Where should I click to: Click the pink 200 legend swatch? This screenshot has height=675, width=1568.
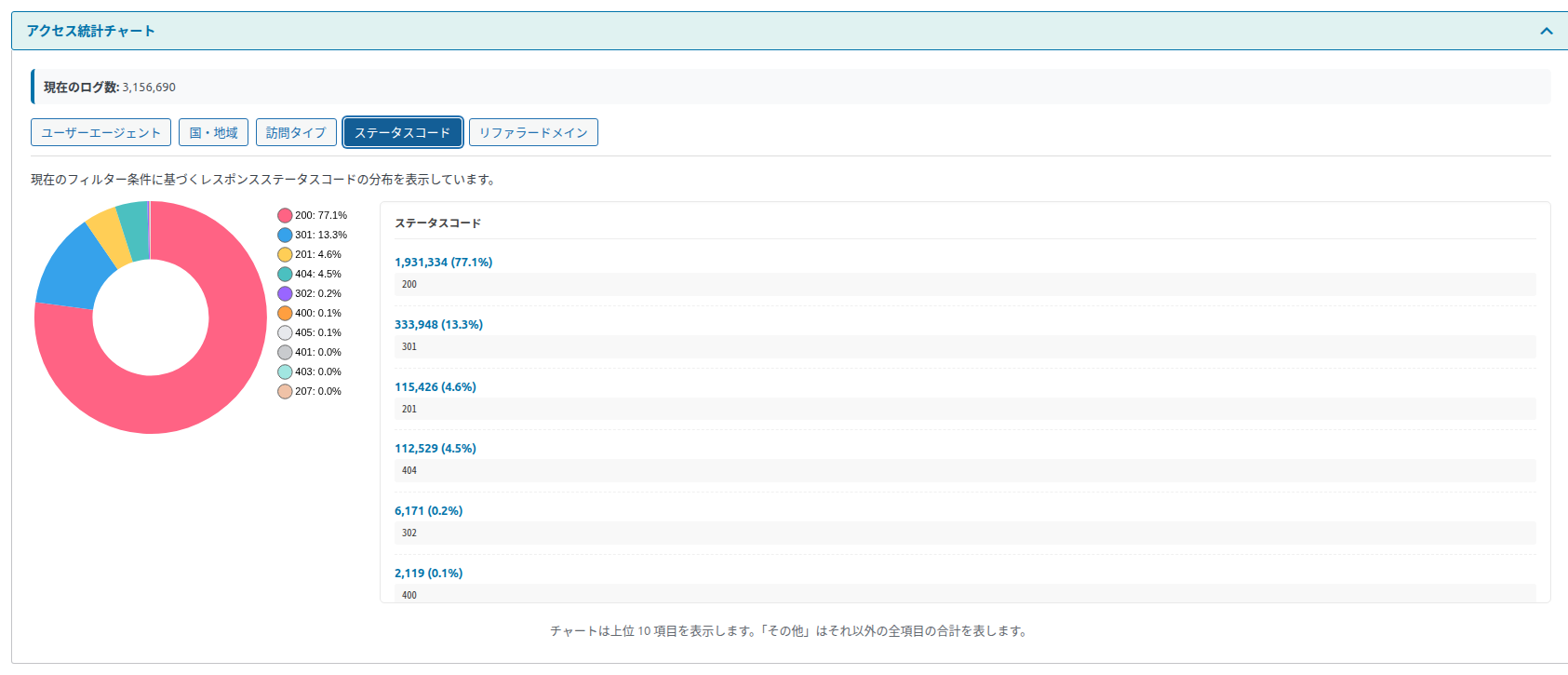click(x=285, y=215)
